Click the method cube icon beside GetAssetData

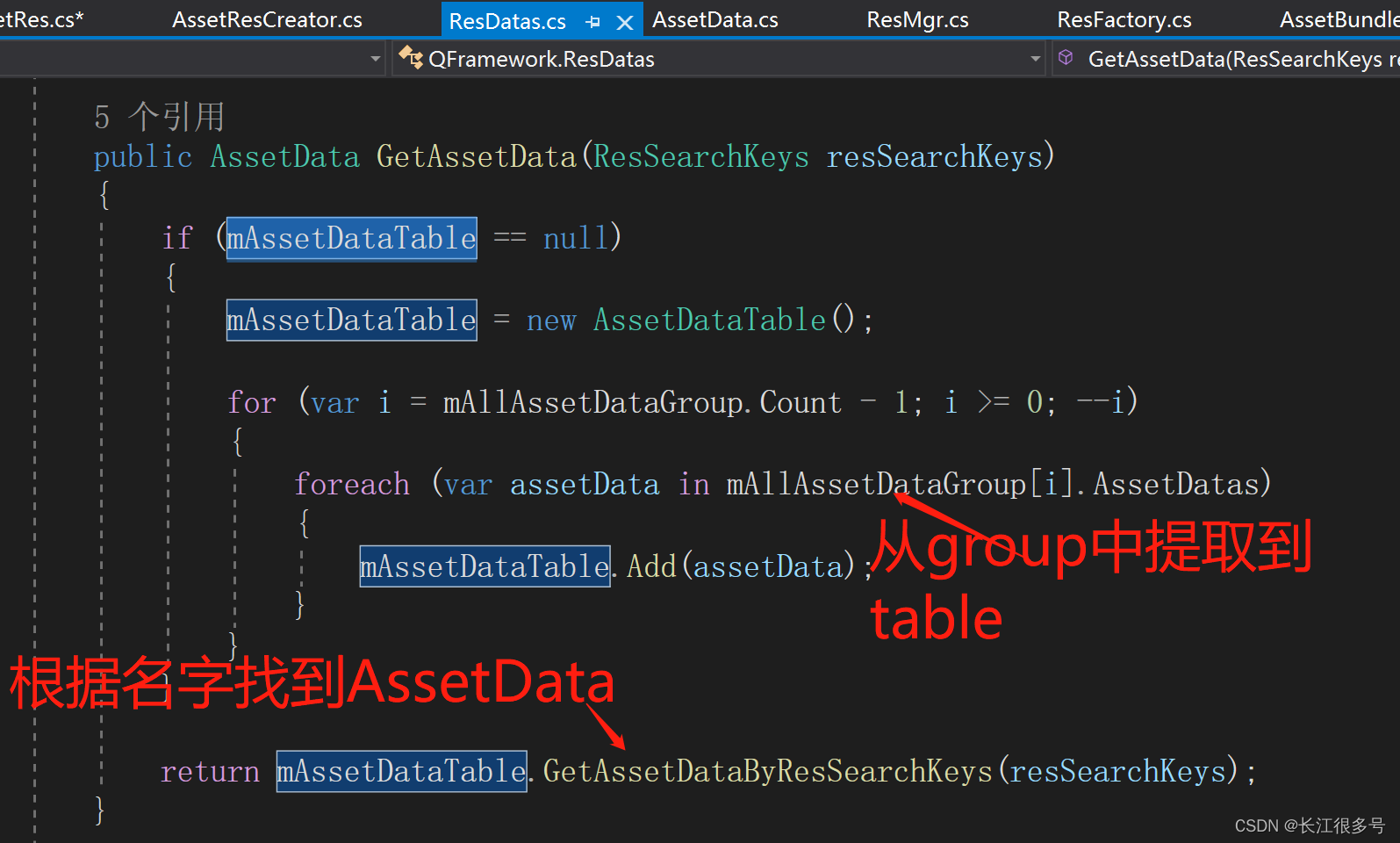coord(1066,58)
